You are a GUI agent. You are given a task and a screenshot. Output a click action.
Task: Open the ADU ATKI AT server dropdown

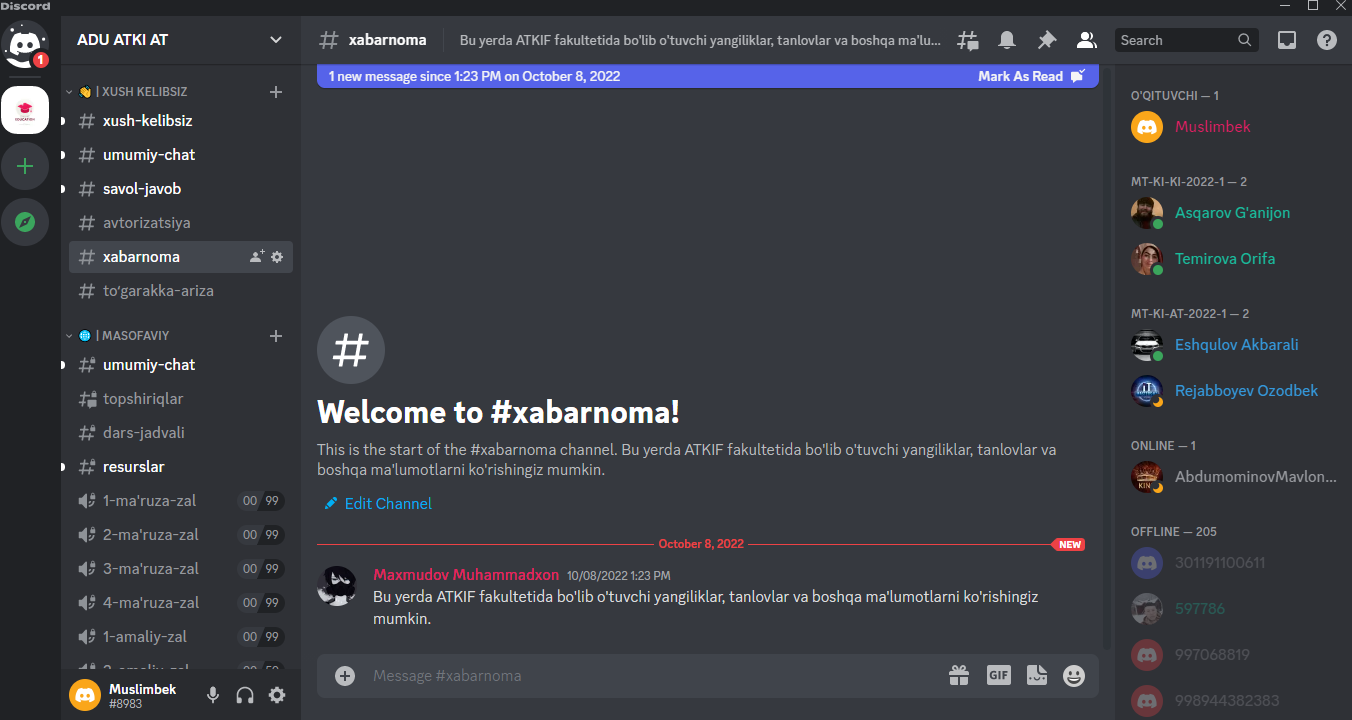click(x=180, y=40)
